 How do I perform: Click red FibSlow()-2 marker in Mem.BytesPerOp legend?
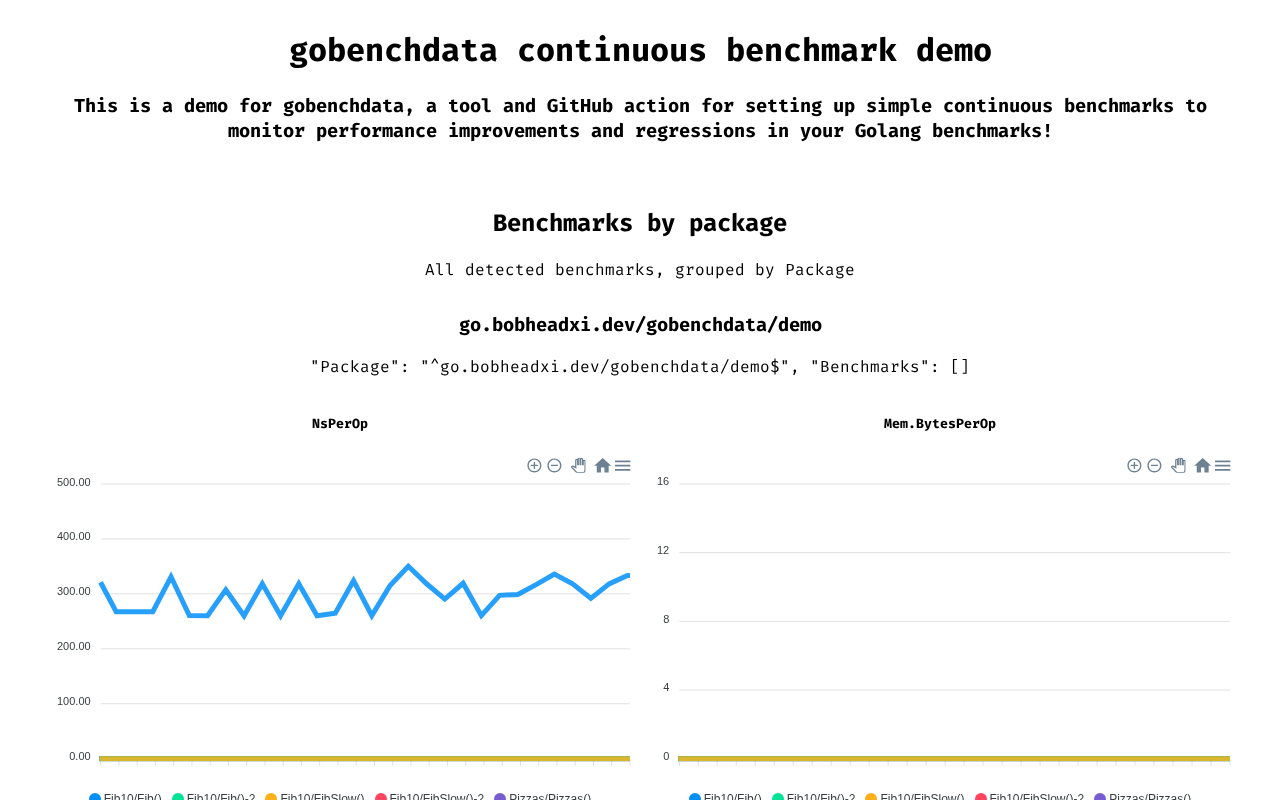pyautogui.click(x=981, y=797)
